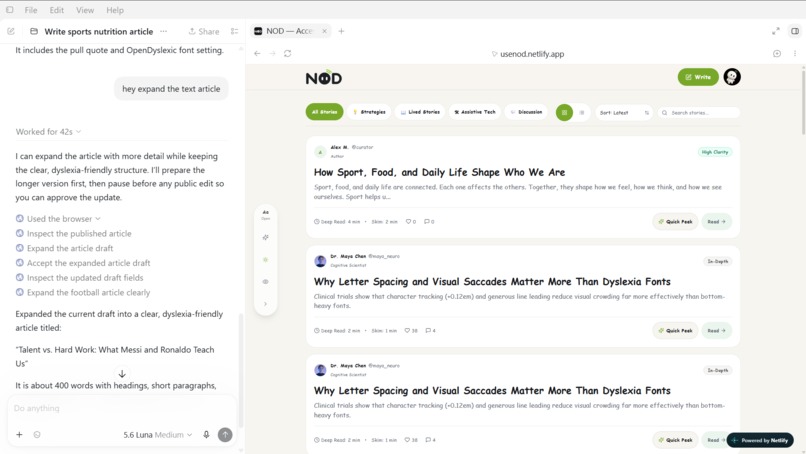
Task: Go forward in the embedded browser
Action: (272, 53)
